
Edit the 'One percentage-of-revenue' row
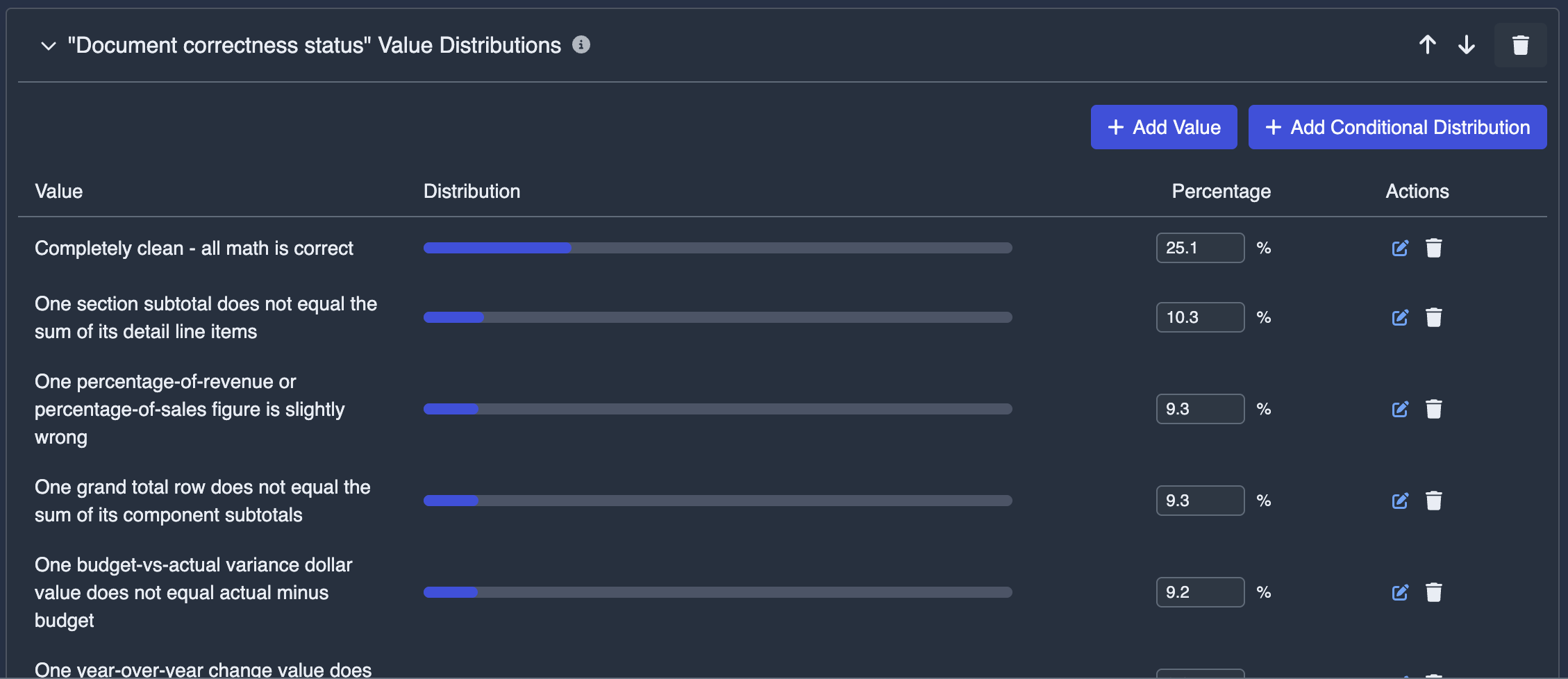[1400, 409]
